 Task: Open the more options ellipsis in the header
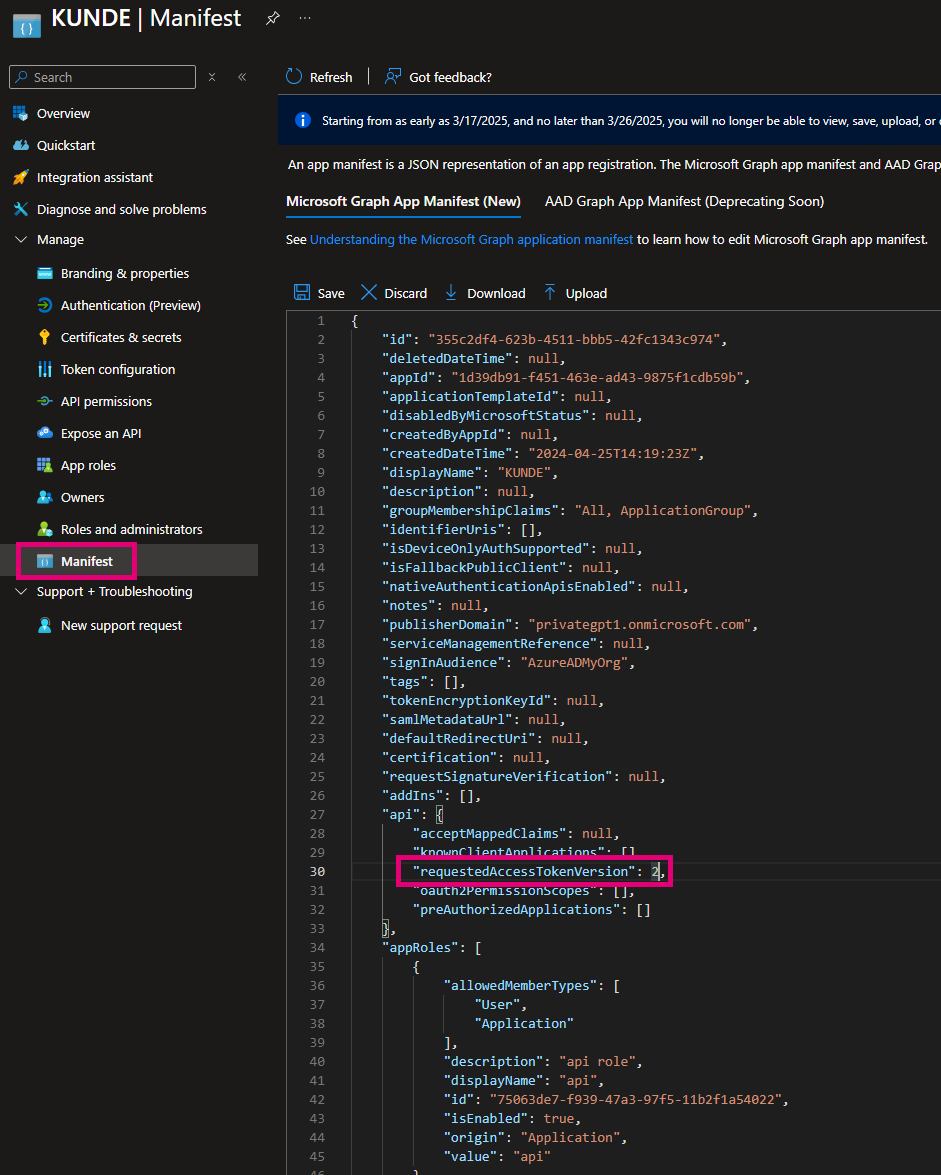click(x=305, y=18)
